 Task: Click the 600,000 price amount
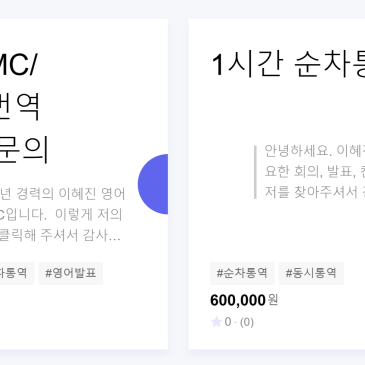coord(238,300)
